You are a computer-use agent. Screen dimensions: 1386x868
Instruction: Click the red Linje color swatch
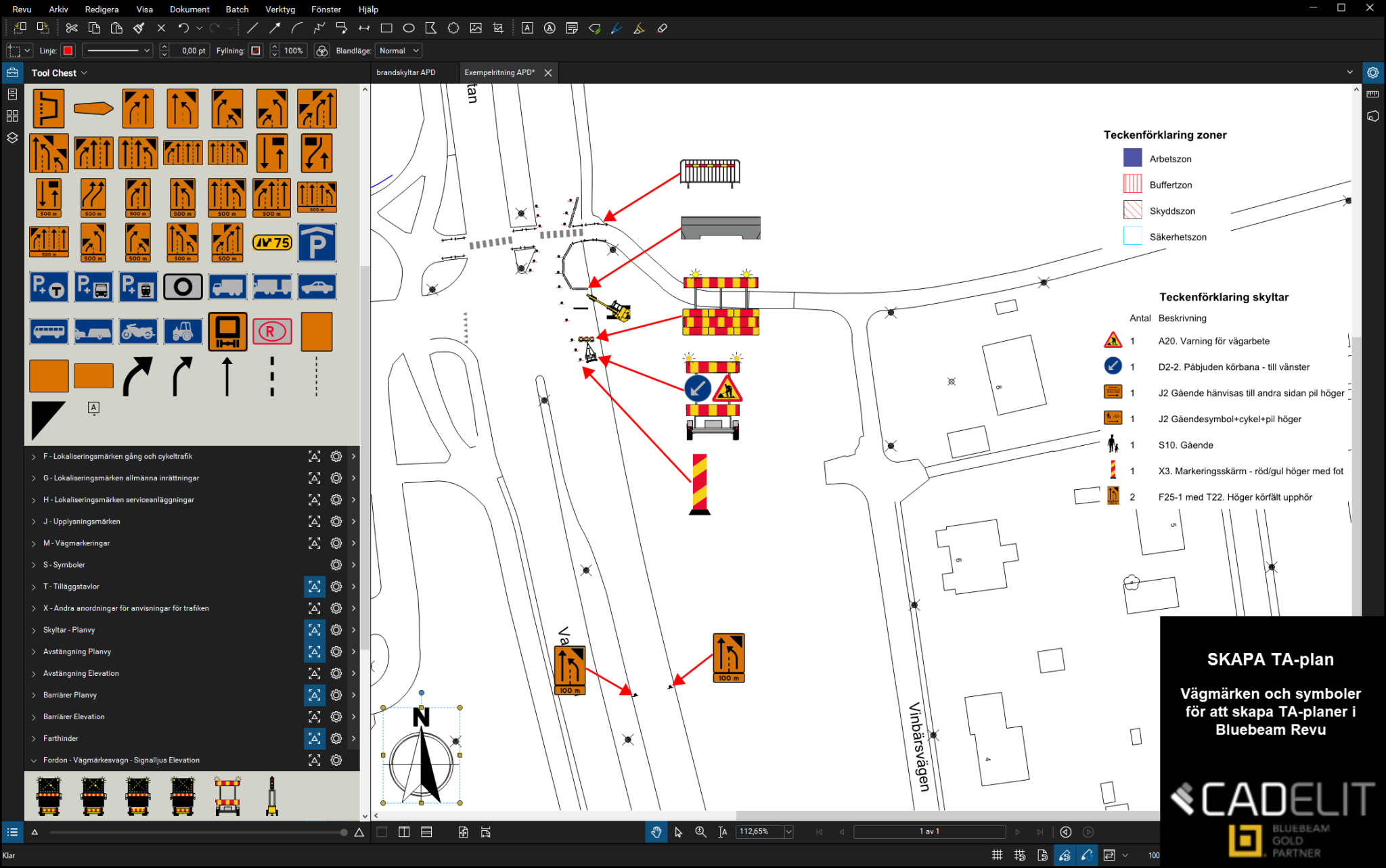pos(68,51)
